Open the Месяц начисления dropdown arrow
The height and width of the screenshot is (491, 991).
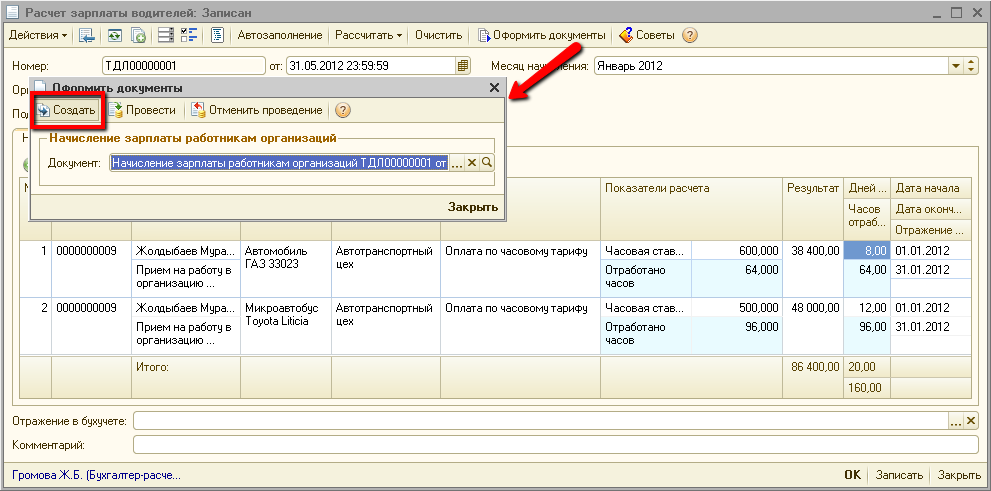(955, 66)
